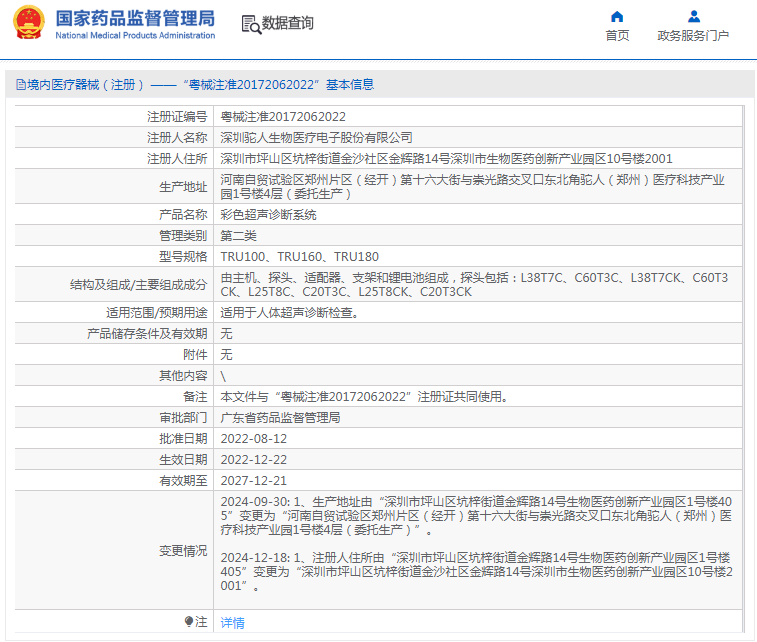The width and height of the screenshot is (757, 642).
Task: Open 政务服务门户 navigation item
Action: pyautogui.click(x=693, y=36)
